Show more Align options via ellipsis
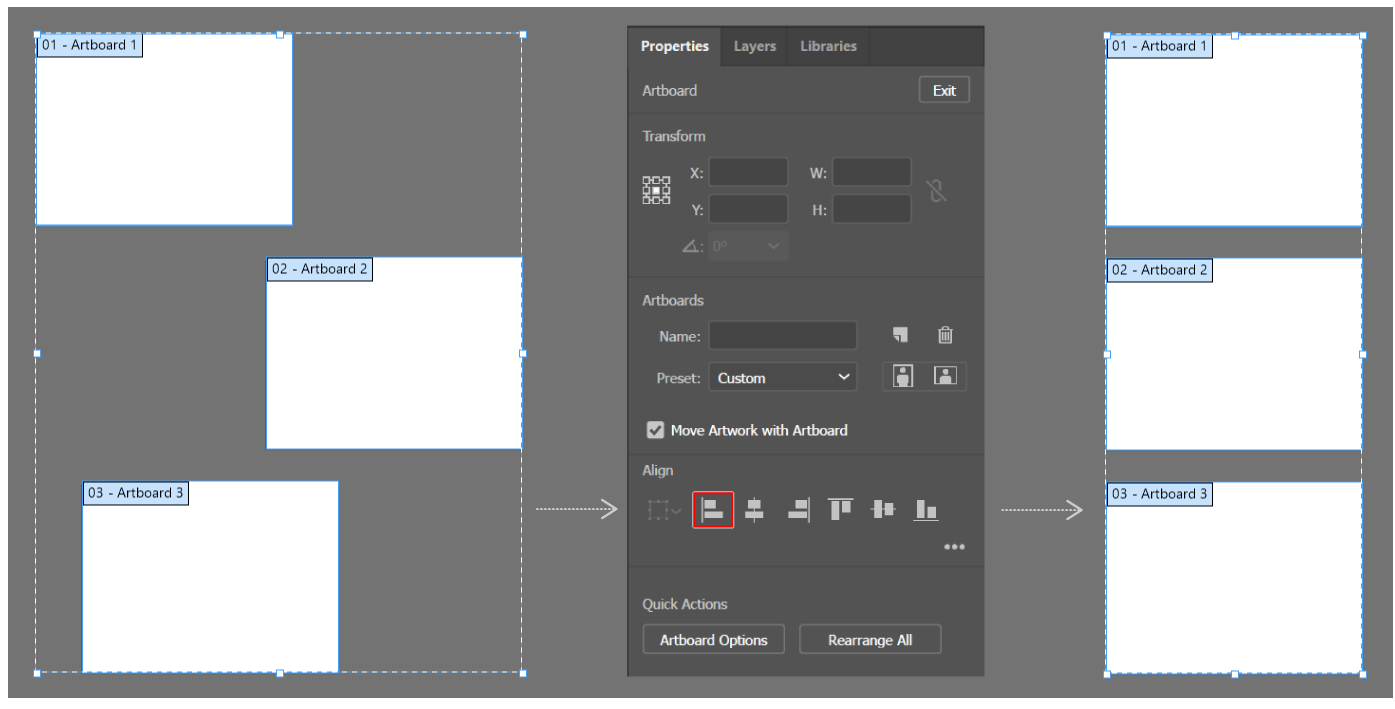Image resolution: width=1395 pixels, height=709 pixels. pos(954,546)
